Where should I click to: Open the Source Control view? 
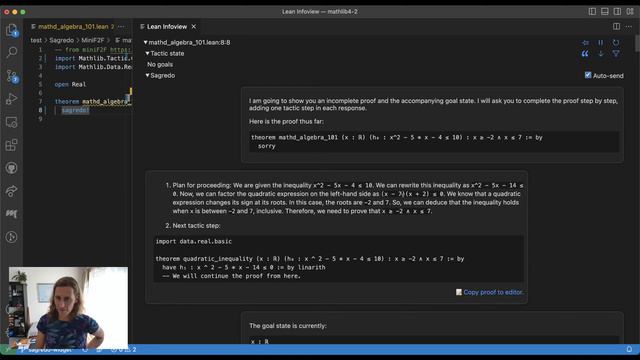coord(11,76)
